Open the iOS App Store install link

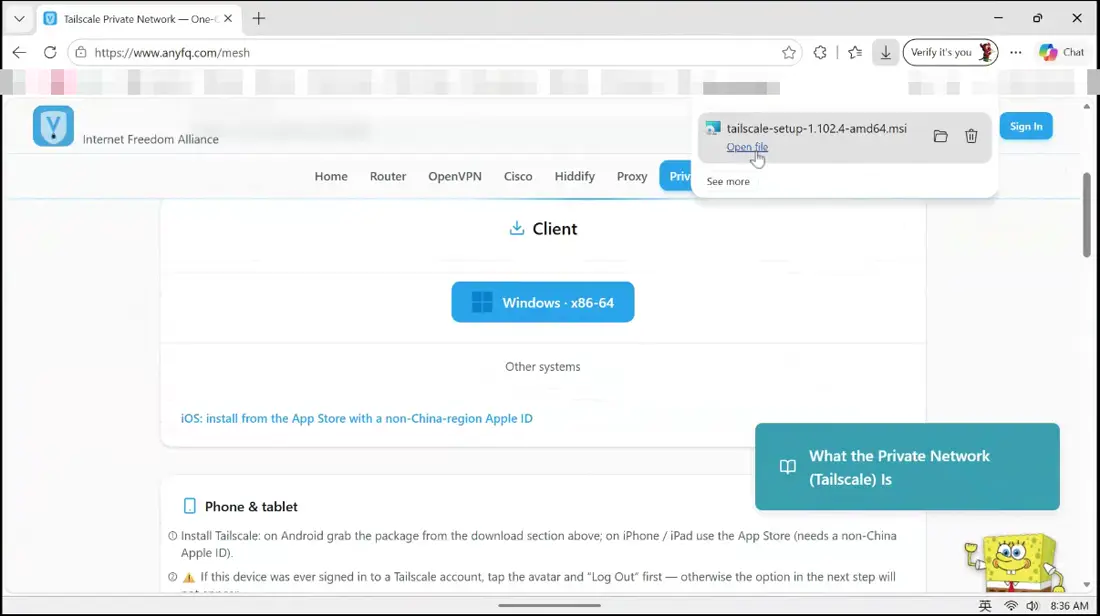(356, 419)
